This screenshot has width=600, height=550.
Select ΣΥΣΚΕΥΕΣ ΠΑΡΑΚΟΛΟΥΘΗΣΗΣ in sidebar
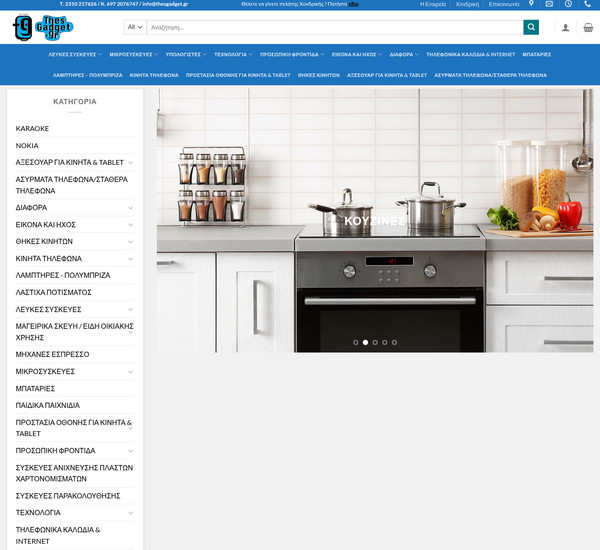coord(68,496)
